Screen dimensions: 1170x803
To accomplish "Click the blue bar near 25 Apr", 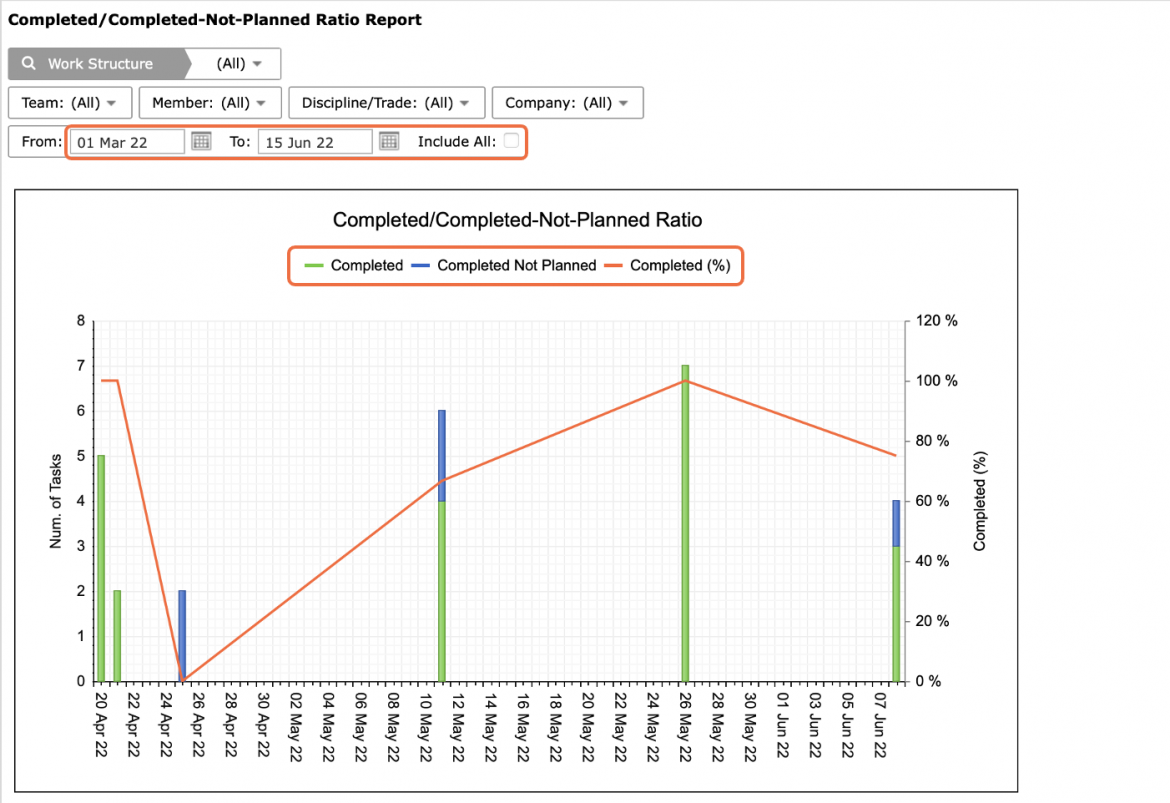I will click(182, 635).
